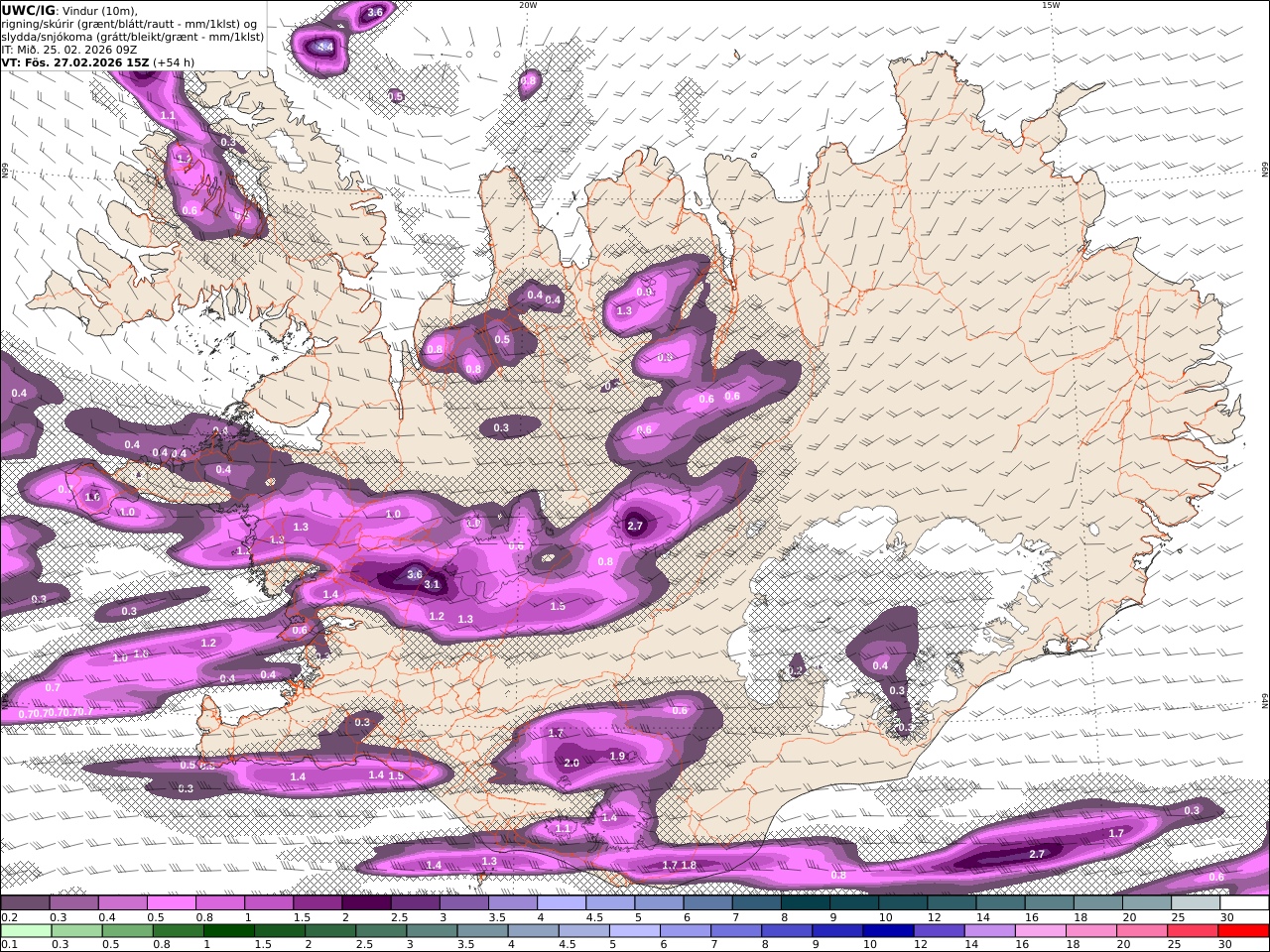Click the 15W longitude label

1051,5
